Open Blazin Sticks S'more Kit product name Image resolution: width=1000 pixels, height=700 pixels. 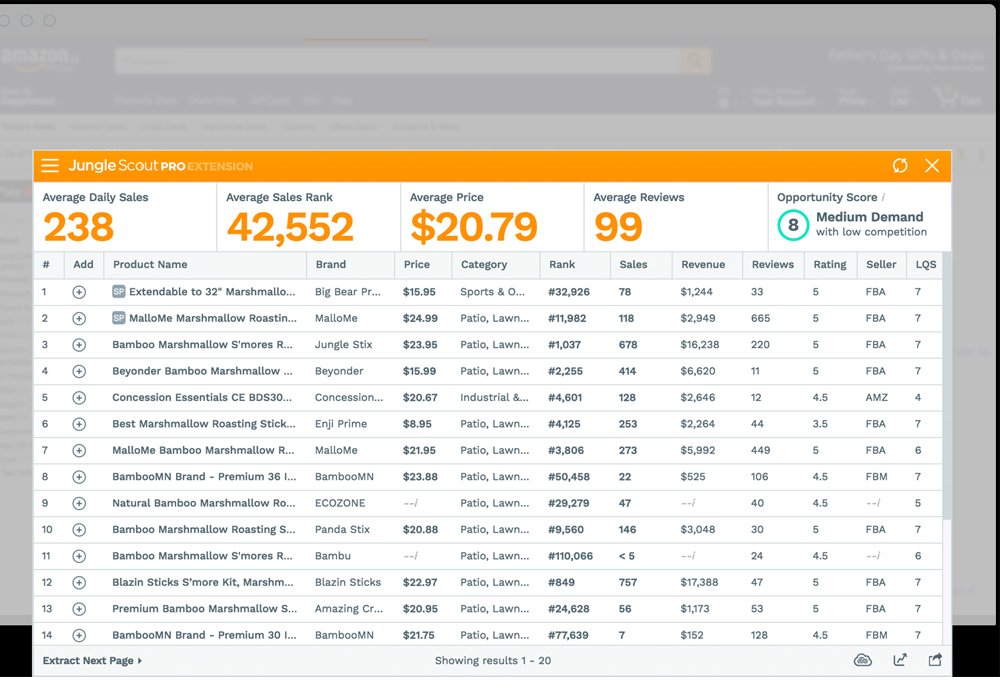pos(203,583)
